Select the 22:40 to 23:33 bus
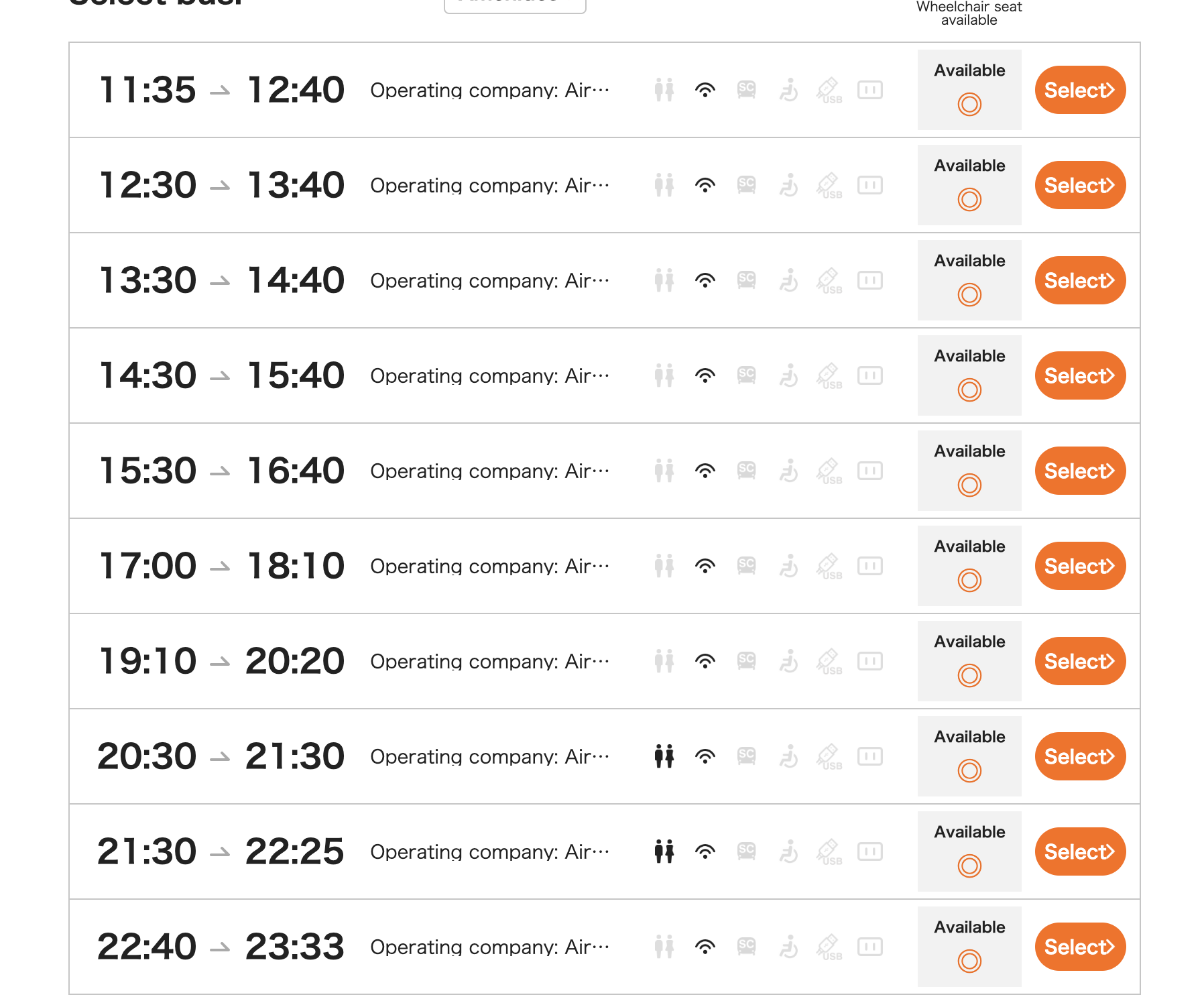Image resolution: width=1204 pixels, height=1003 pixels. point(1079,947)
